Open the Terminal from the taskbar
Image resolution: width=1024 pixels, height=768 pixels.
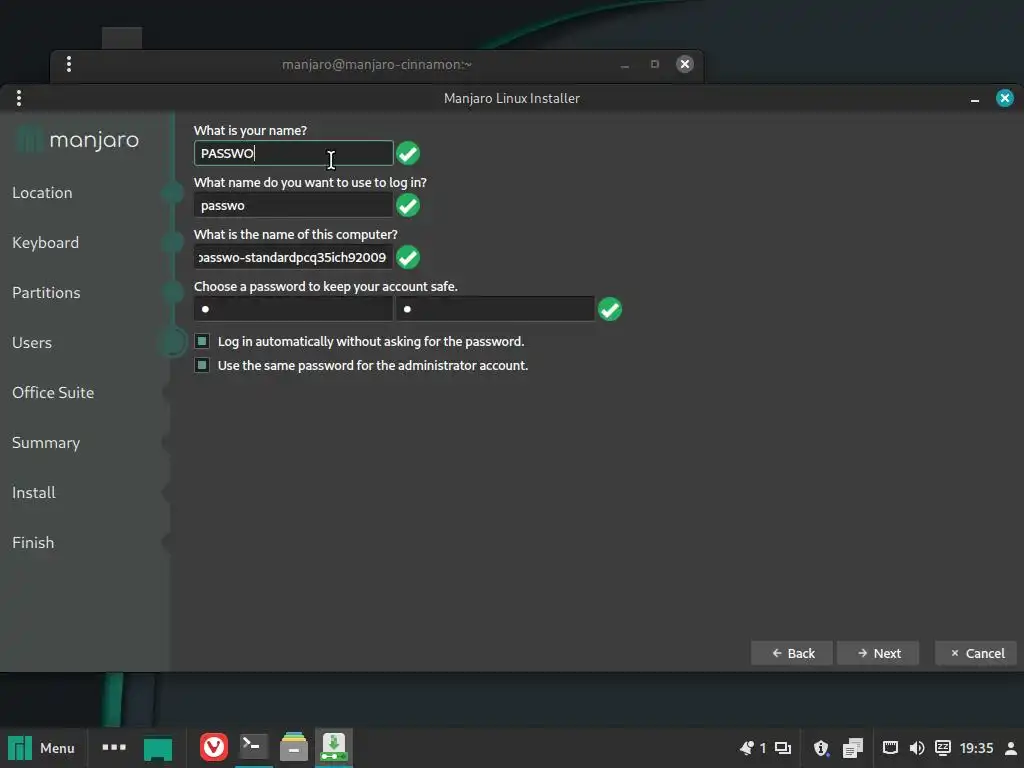(x=253, y=746)
